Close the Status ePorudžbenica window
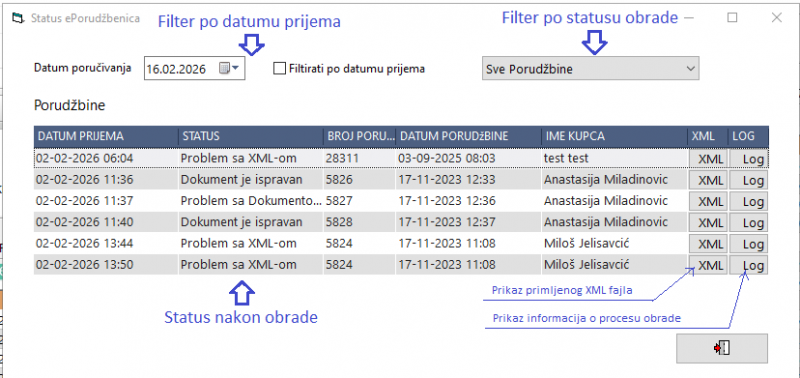This screenshot has height=378, width=800. pyautogui.click(x=777, y=18)
